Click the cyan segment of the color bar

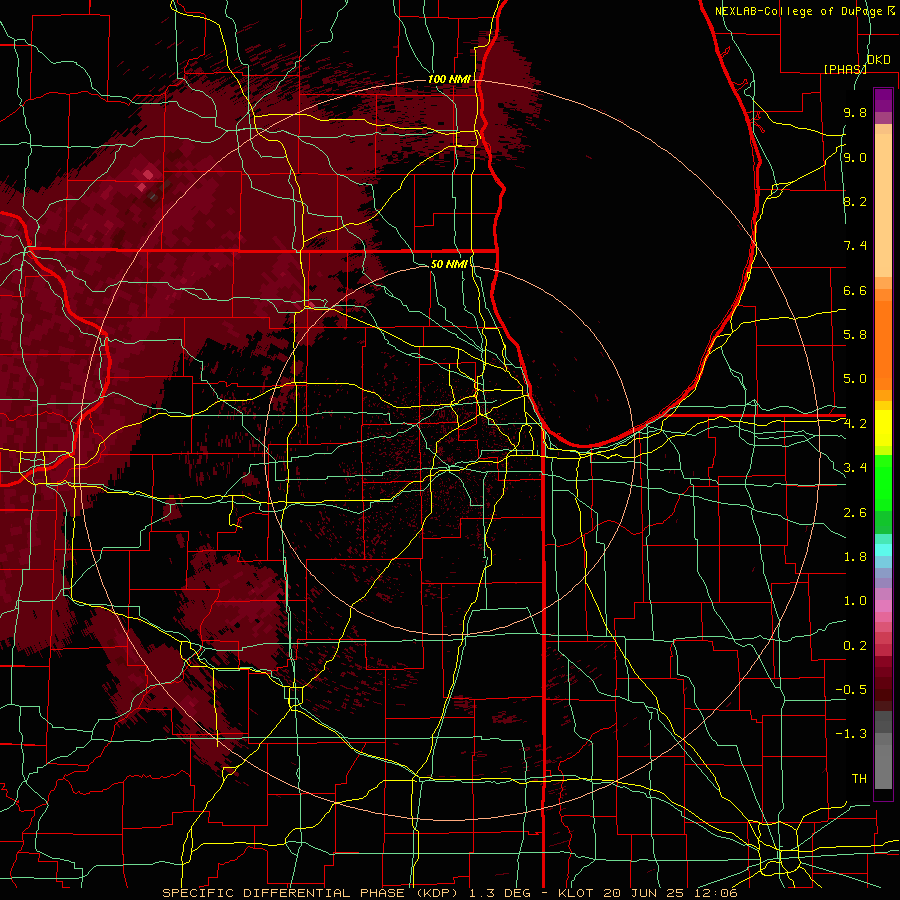(x=883, y=550)
